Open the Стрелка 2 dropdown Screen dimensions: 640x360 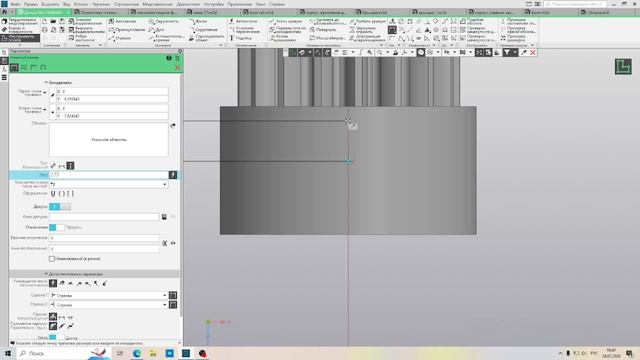click(x=164, y=304)
